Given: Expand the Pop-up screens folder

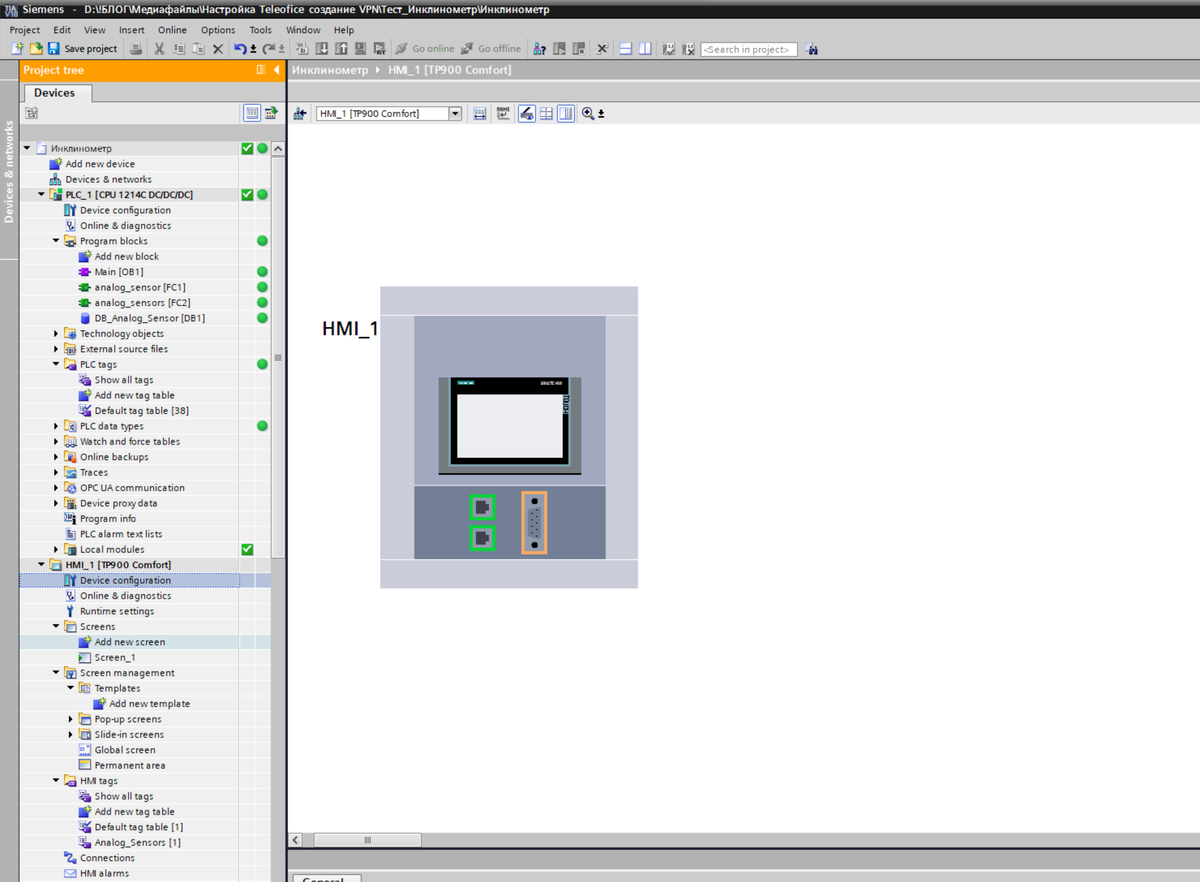Looking at the screenshot, I should (71, 719).
